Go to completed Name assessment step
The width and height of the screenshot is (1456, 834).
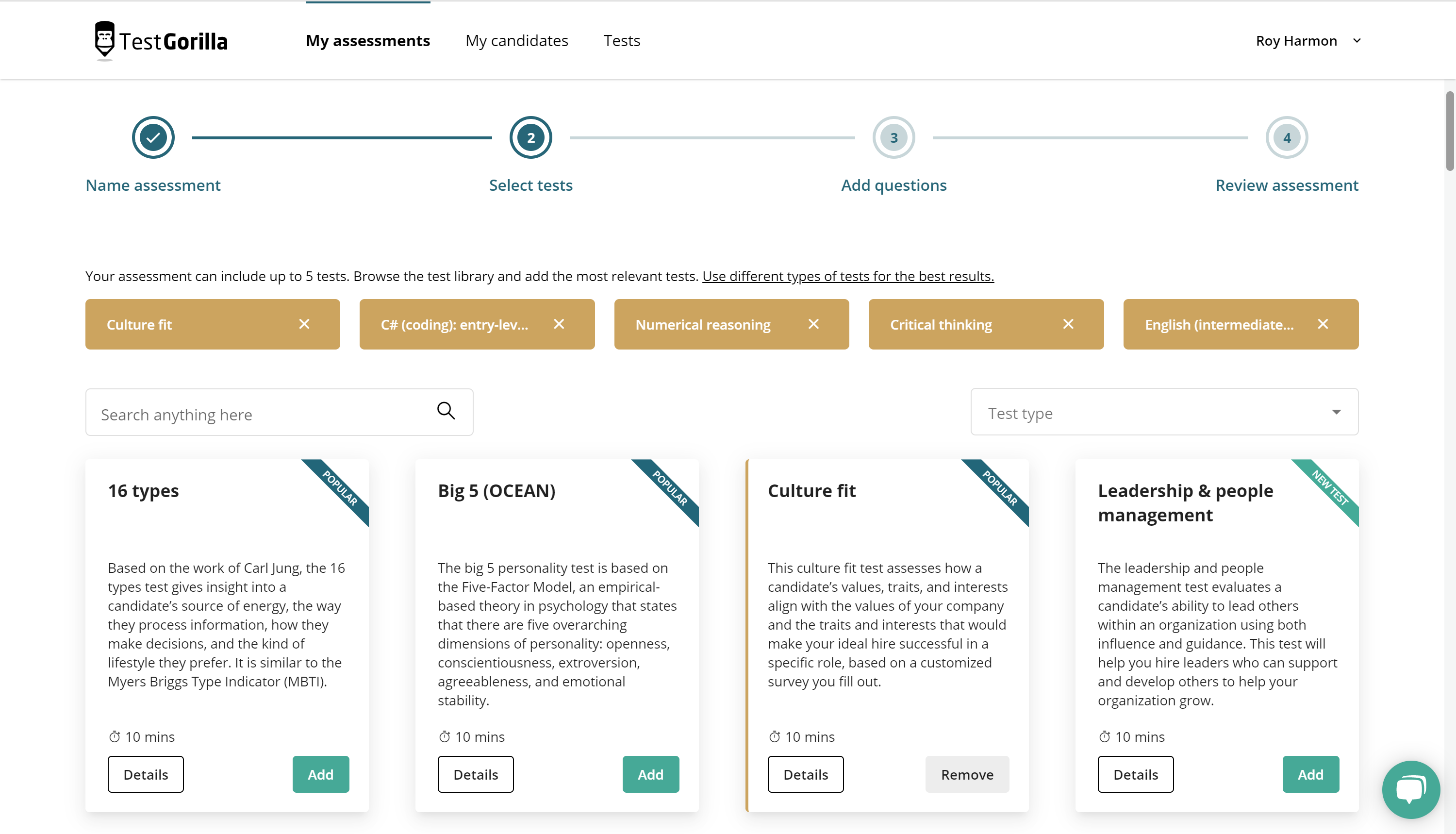(x=153, y=137)
